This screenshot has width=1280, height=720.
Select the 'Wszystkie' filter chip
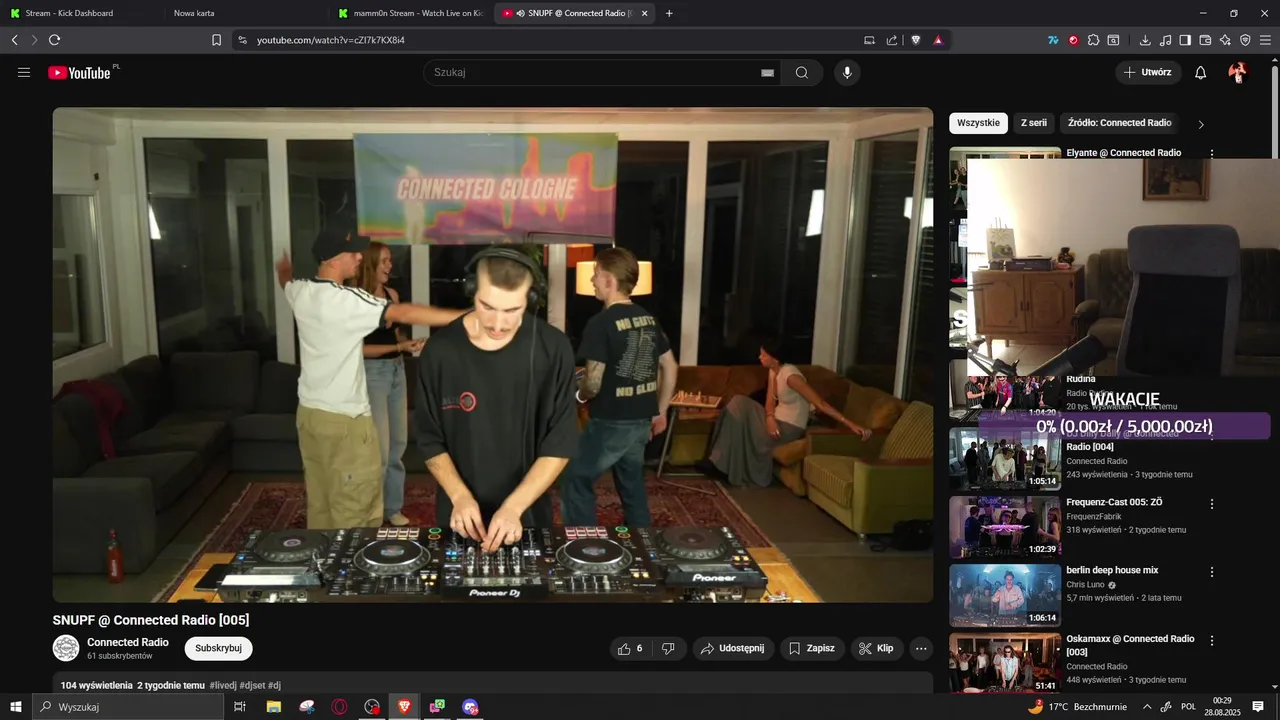point(978,123)
